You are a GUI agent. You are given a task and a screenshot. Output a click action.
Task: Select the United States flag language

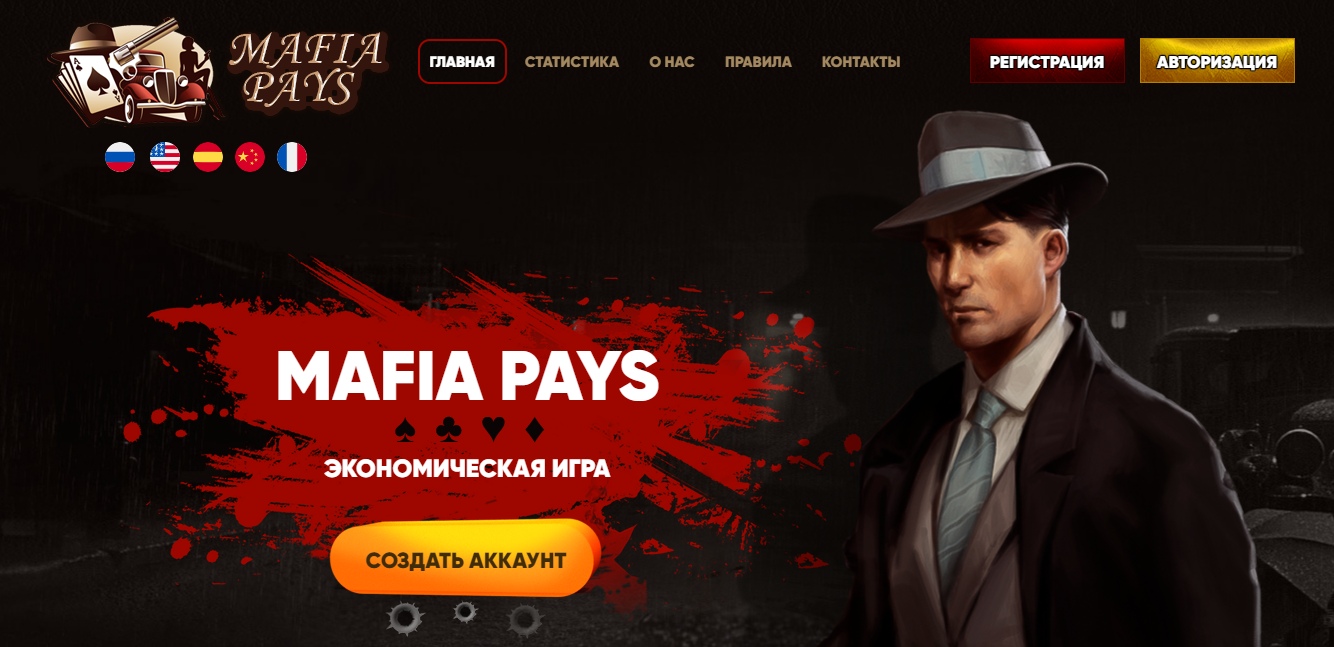pyautogui.click(x=165, y=157)
